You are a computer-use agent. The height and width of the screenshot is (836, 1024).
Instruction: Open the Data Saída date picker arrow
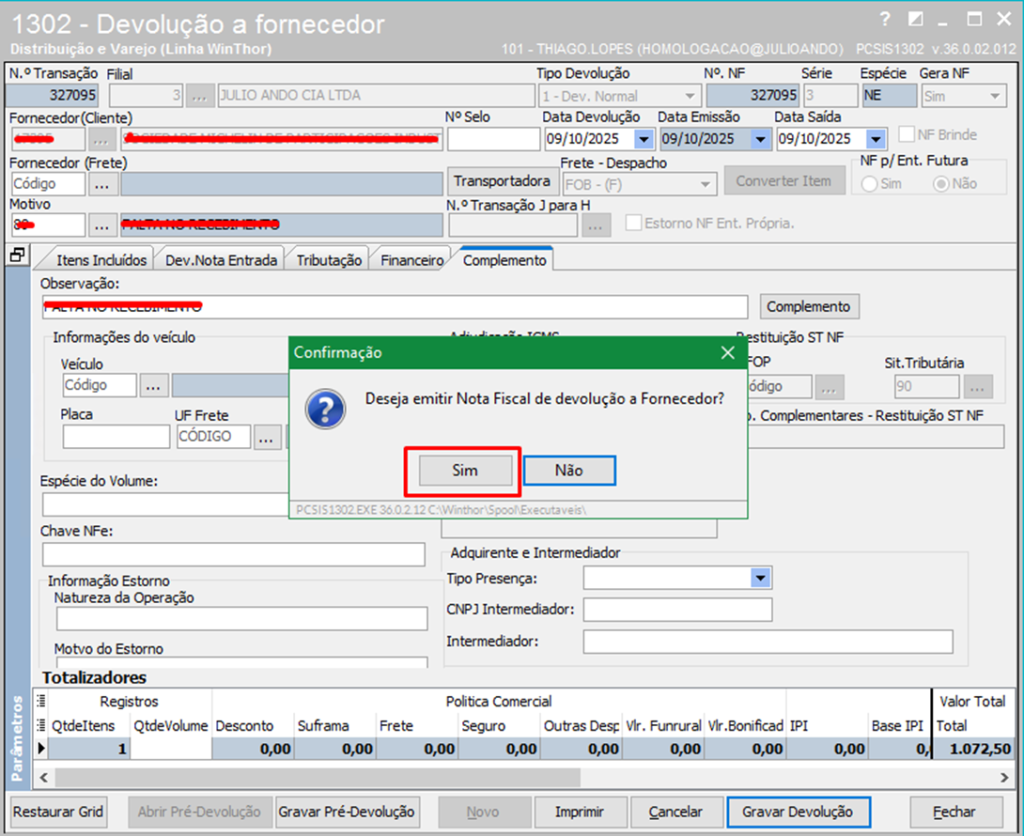coord(876,139)
